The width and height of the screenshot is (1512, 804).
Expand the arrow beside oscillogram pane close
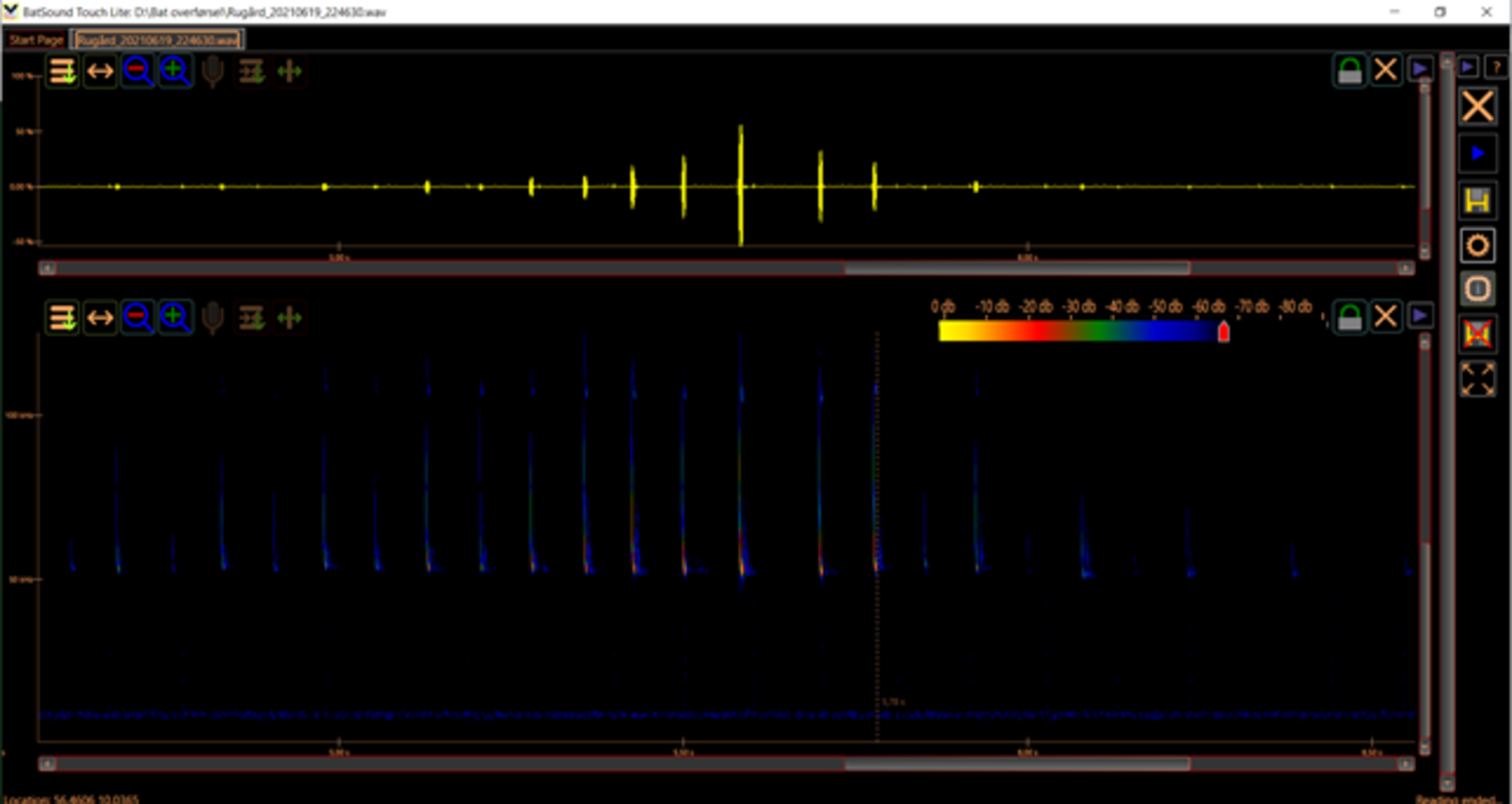pyautogui.click(x=1420, y=70)
